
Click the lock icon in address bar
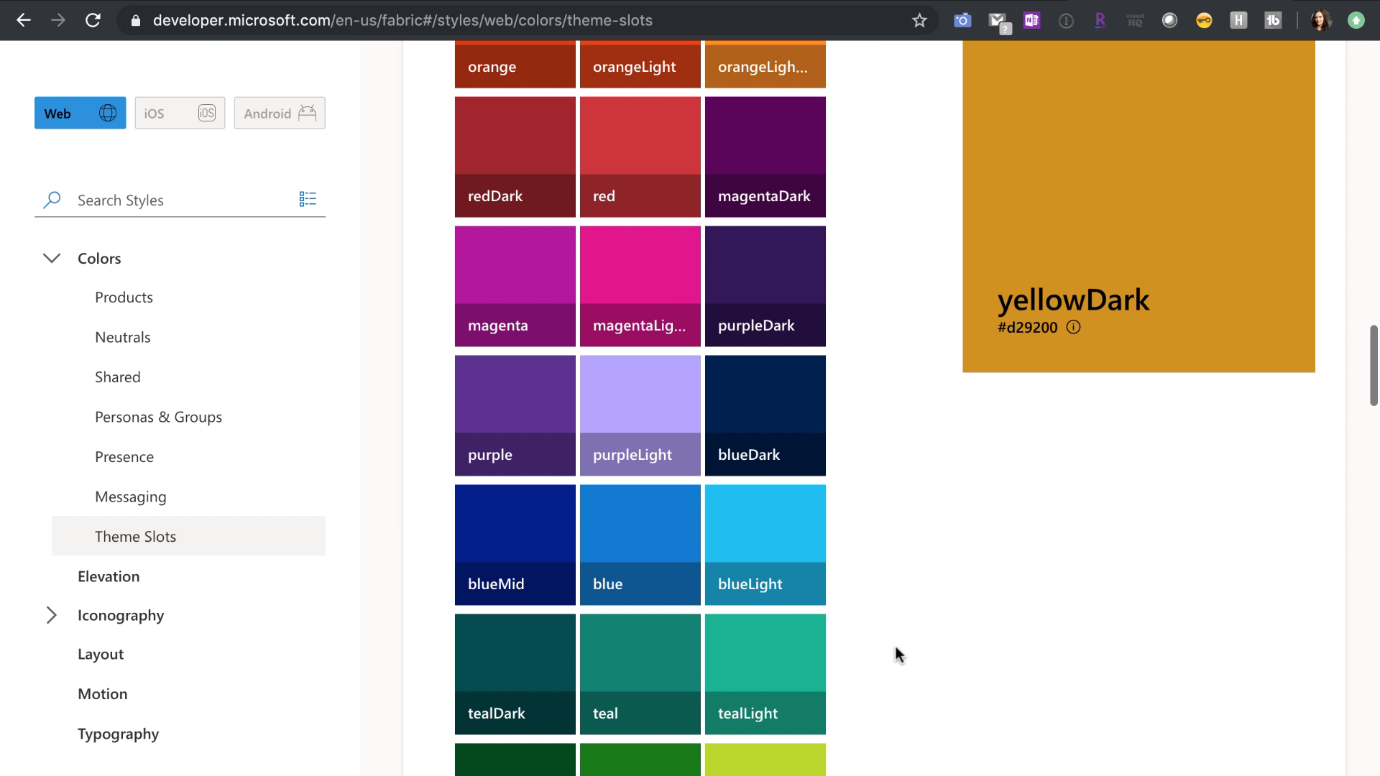135,20
